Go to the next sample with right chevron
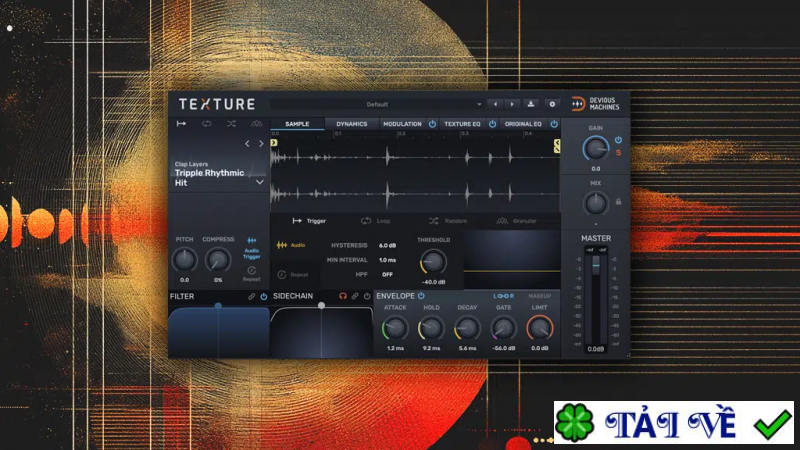This screenshot has width=800, height=450. (261, 144)
